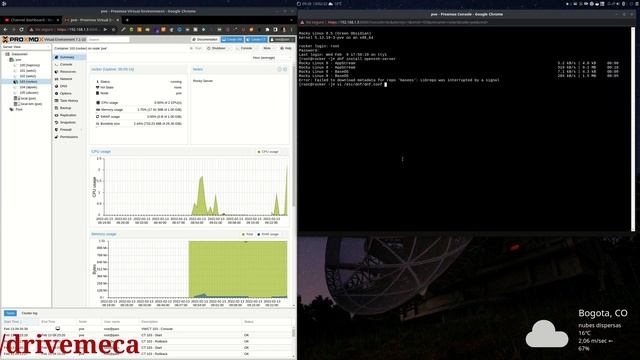The image size is (640, 360).
Task: Open Snapshots in container side menu
Action: tap(69, 122)
